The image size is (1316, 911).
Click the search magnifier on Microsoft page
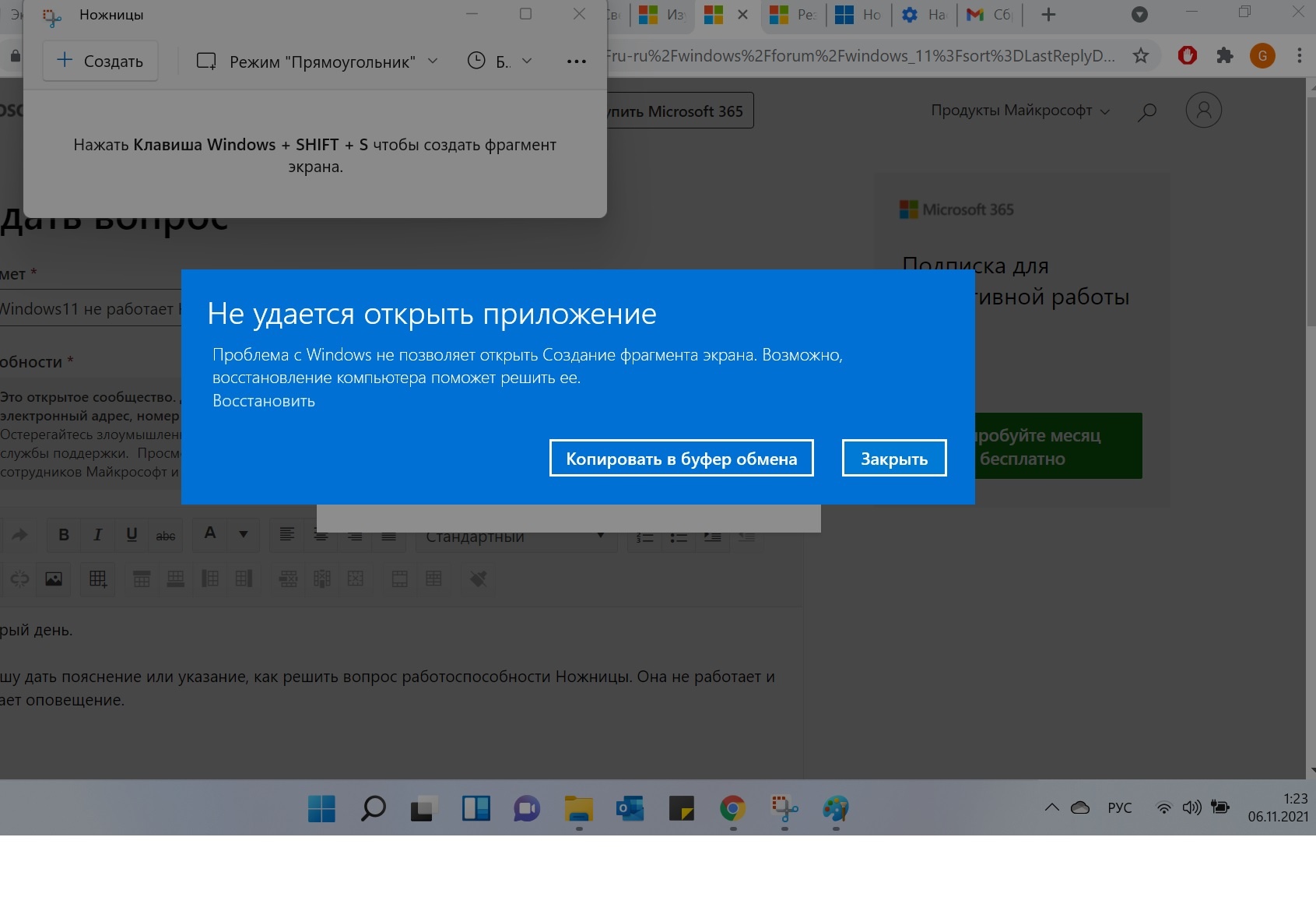tap(1146, 112)
